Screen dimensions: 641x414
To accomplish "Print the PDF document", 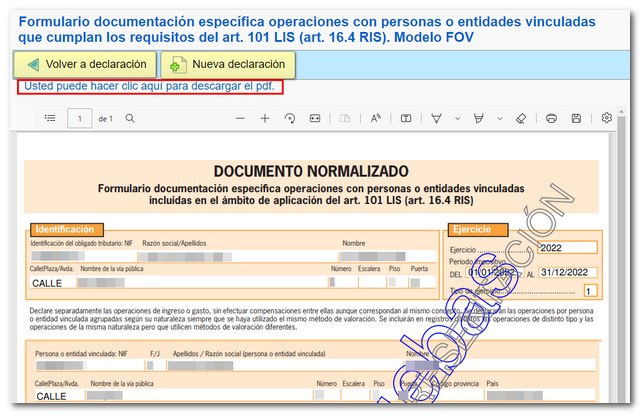I will (551, 119).
